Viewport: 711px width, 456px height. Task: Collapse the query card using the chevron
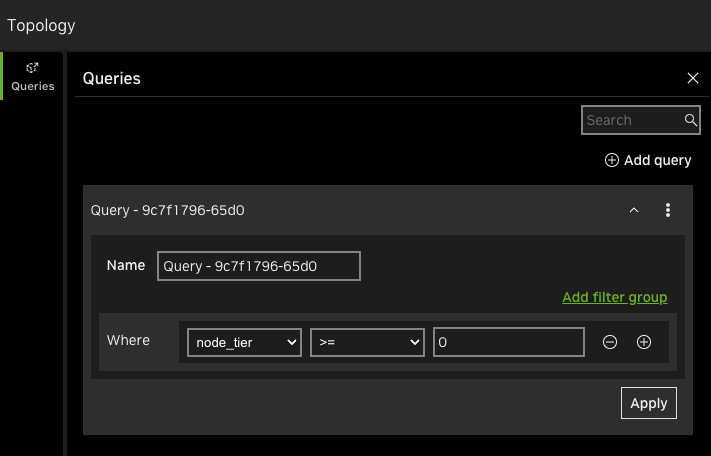(x=634, y=210)
